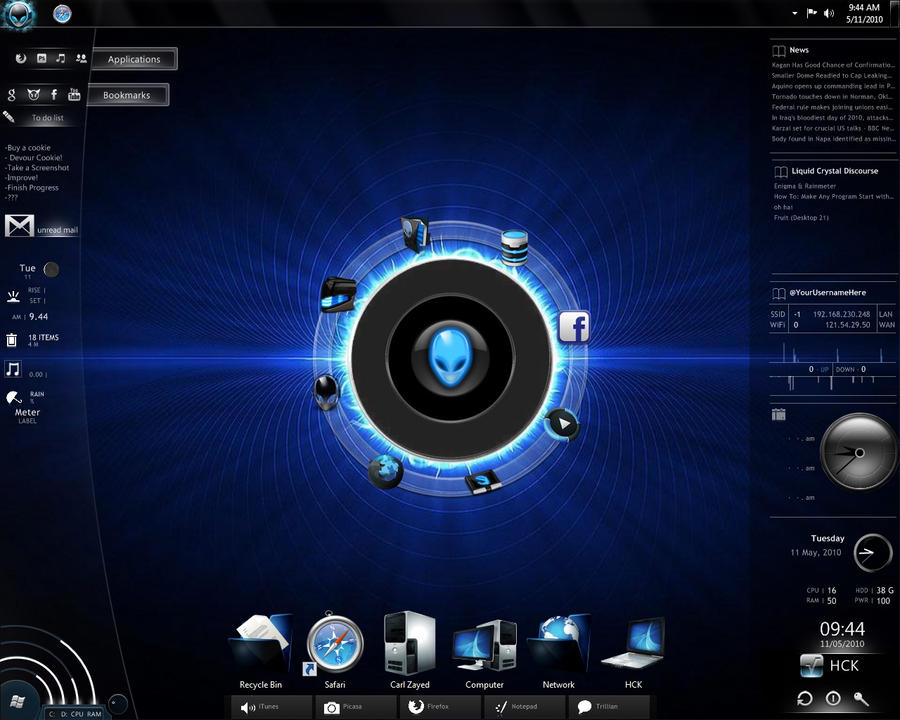This screenshot has height=720, width=900.
Task: Launch Firefox from the bottom launcher bar
Action: [x=440, y=707]
